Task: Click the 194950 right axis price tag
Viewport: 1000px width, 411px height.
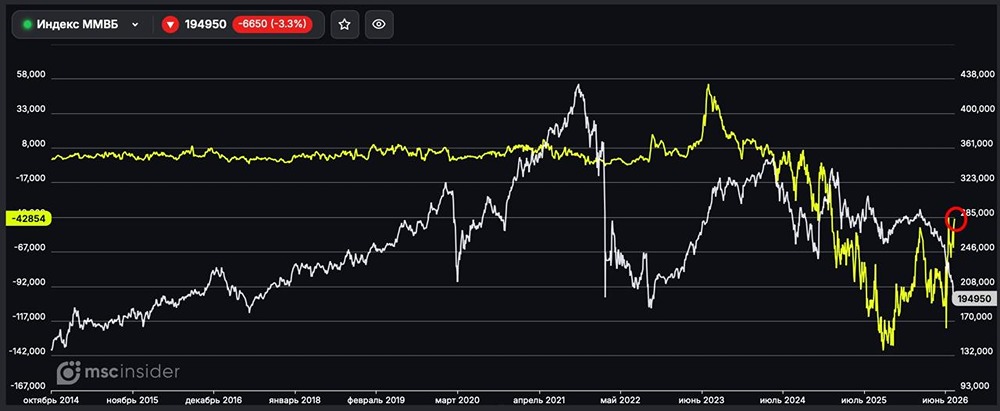Action: click(x=973, y=299)
